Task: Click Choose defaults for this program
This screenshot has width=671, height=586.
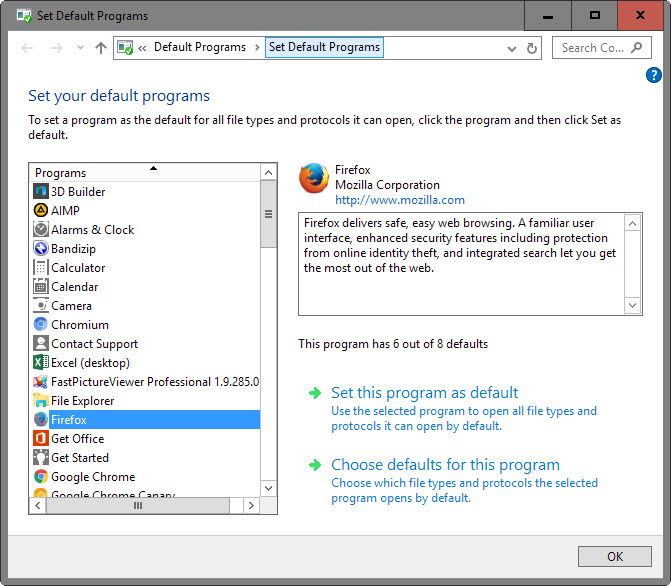Action: click(x=445, y=464)
